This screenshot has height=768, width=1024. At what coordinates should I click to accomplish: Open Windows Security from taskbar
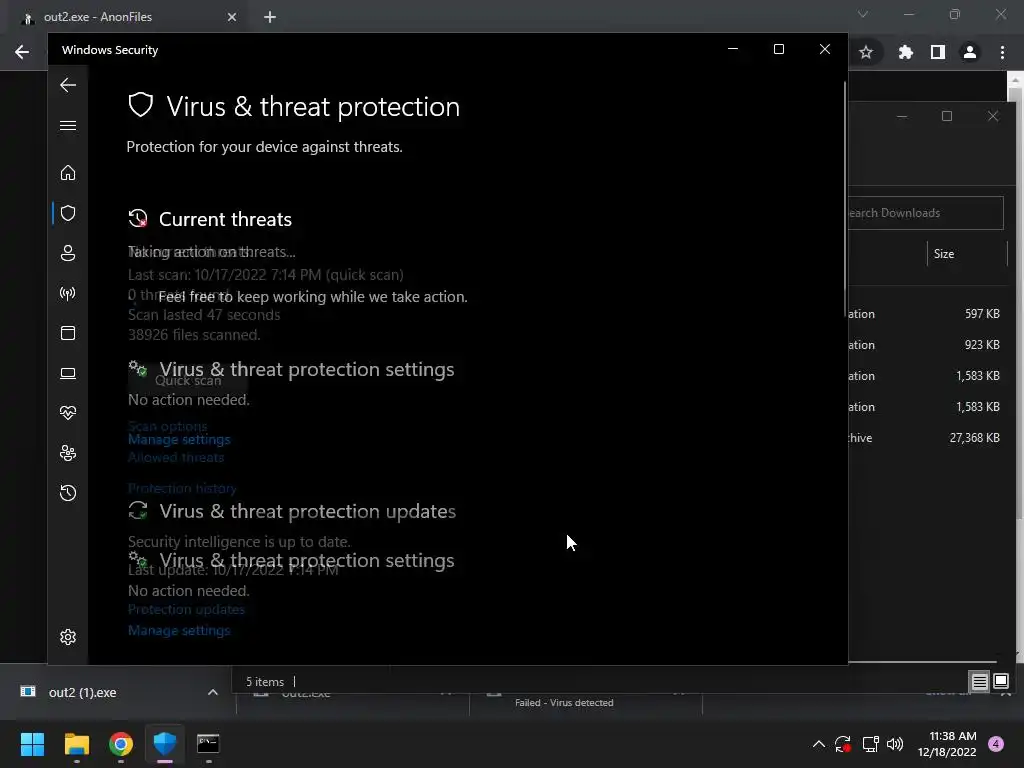coord(165,744)
